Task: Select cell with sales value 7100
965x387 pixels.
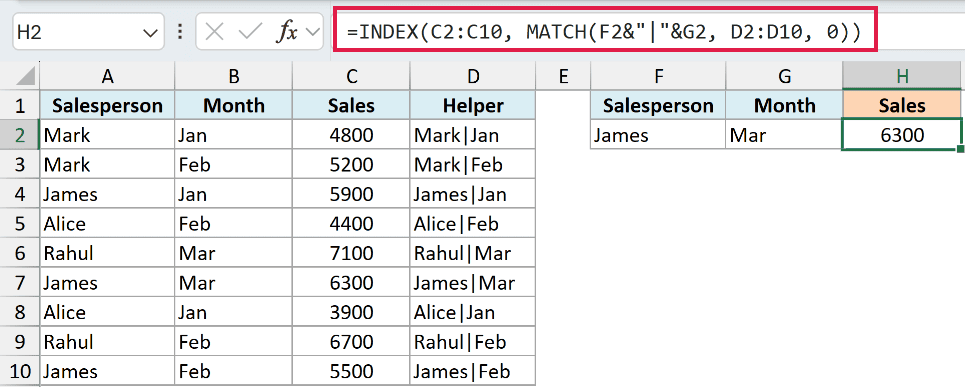Action: pyautogui.click(x=351, y=253)
